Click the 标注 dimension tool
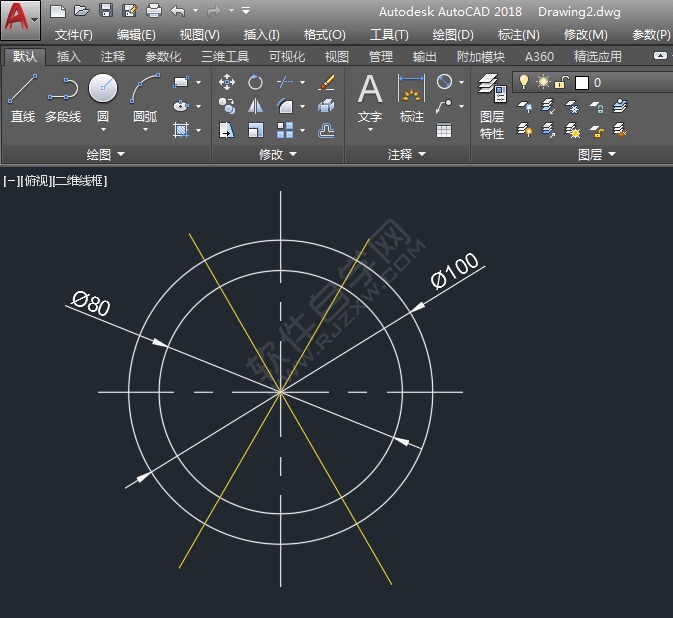The width and height of the screenshot is (673, 618). (411, 99)
